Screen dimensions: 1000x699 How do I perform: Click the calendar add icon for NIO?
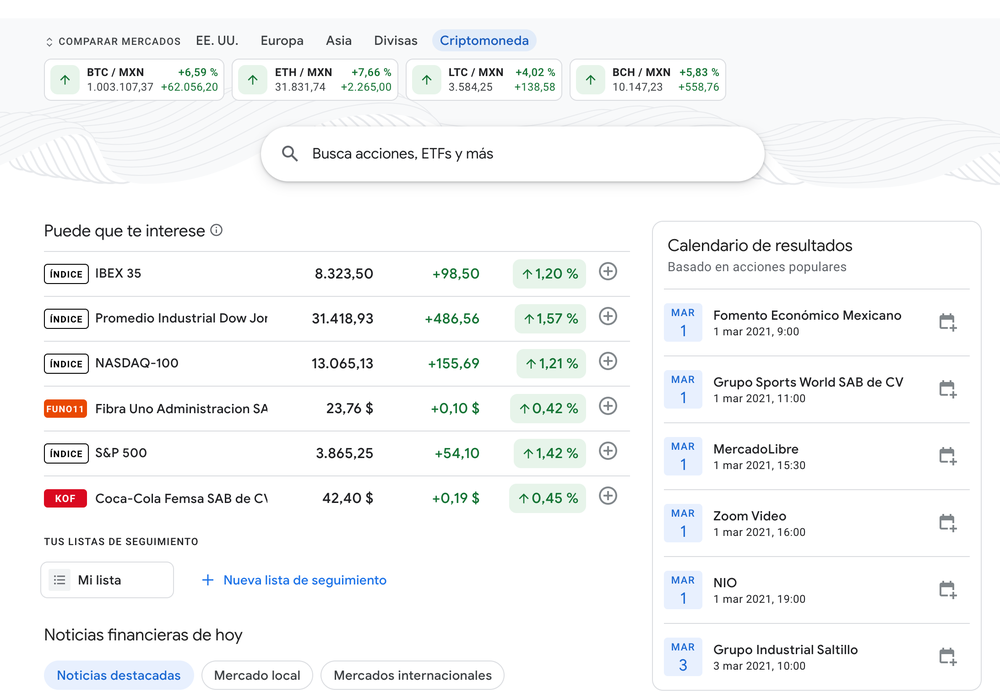(x=948, y=589)
